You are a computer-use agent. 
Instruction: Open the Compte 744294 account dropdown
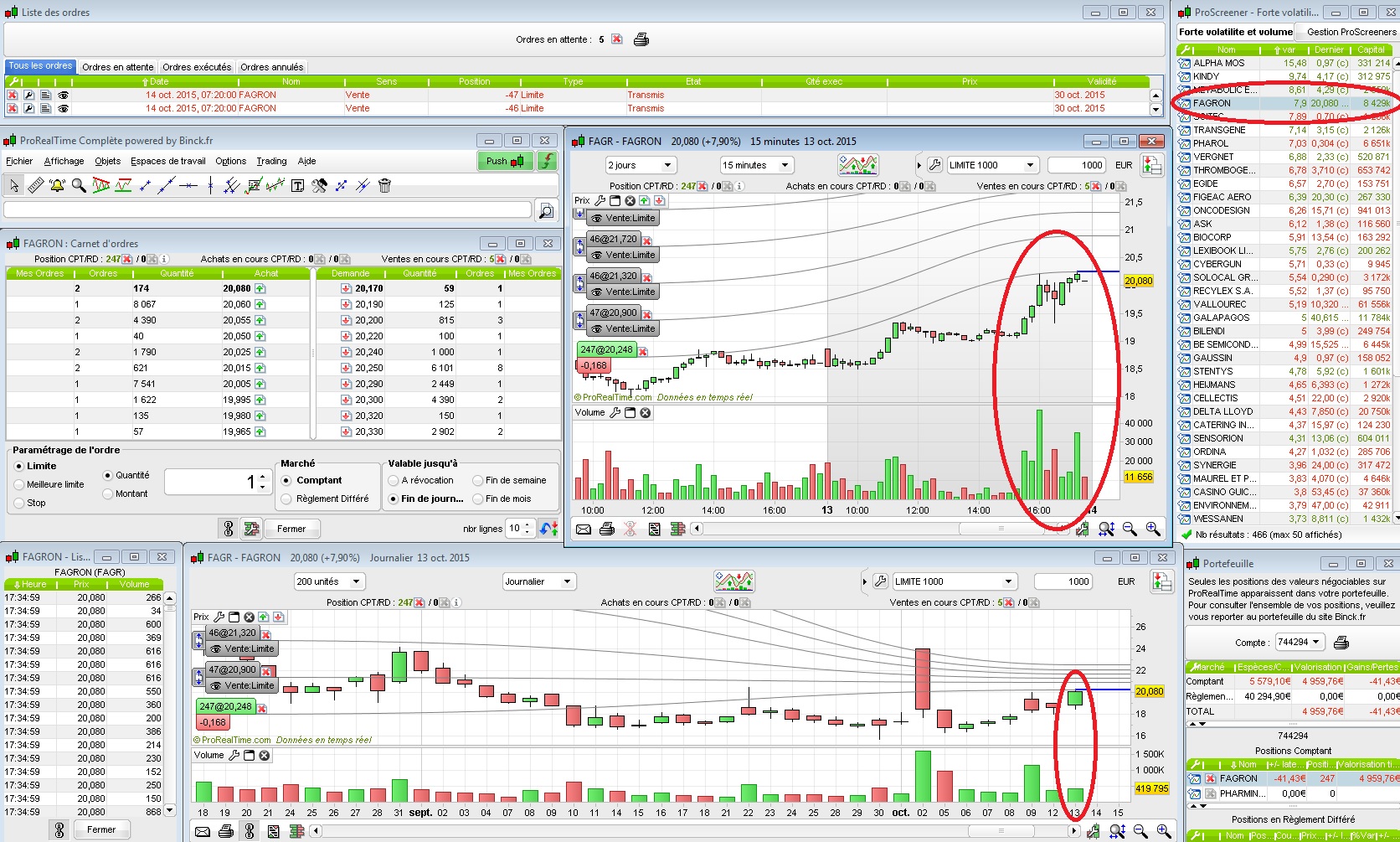coord(1300,643)
